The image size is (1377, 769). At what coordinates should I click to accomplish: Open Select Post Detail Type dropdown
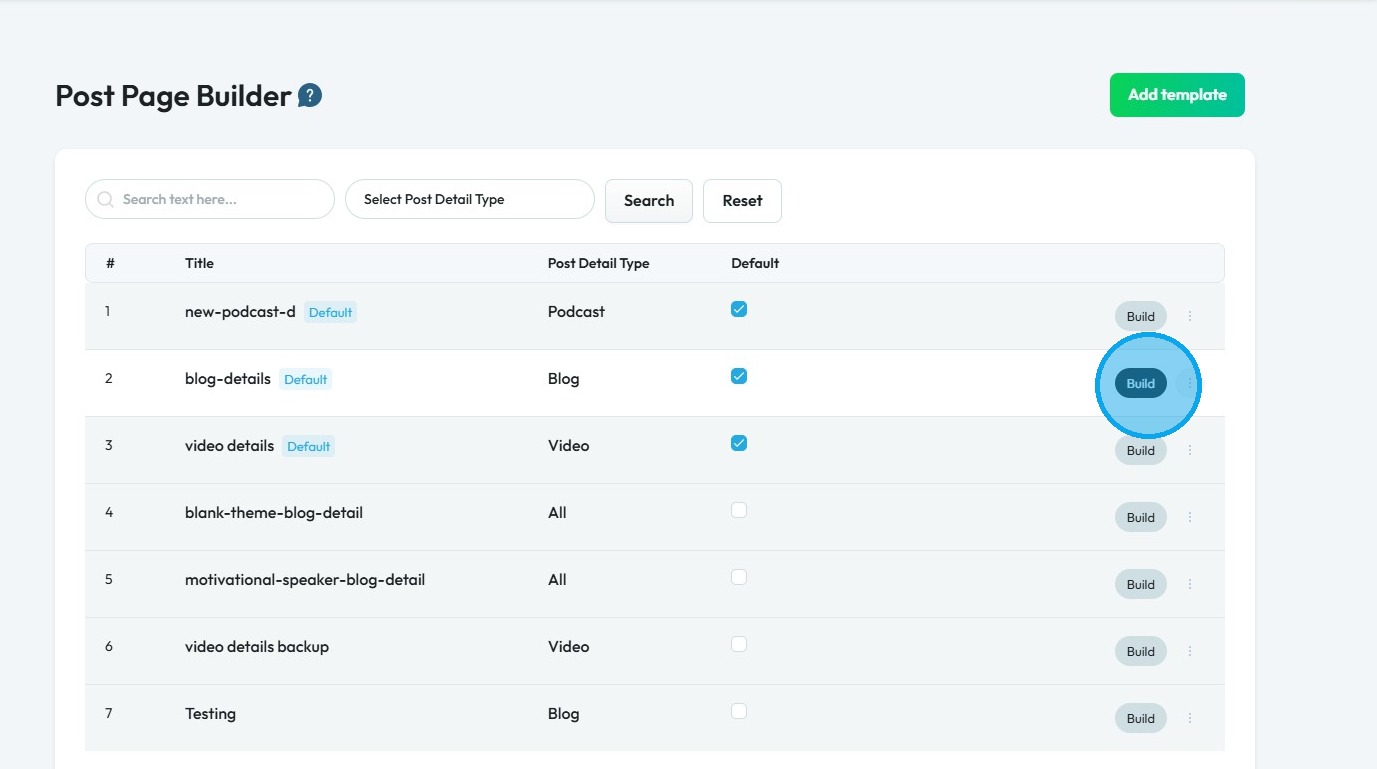click(469, 200)
